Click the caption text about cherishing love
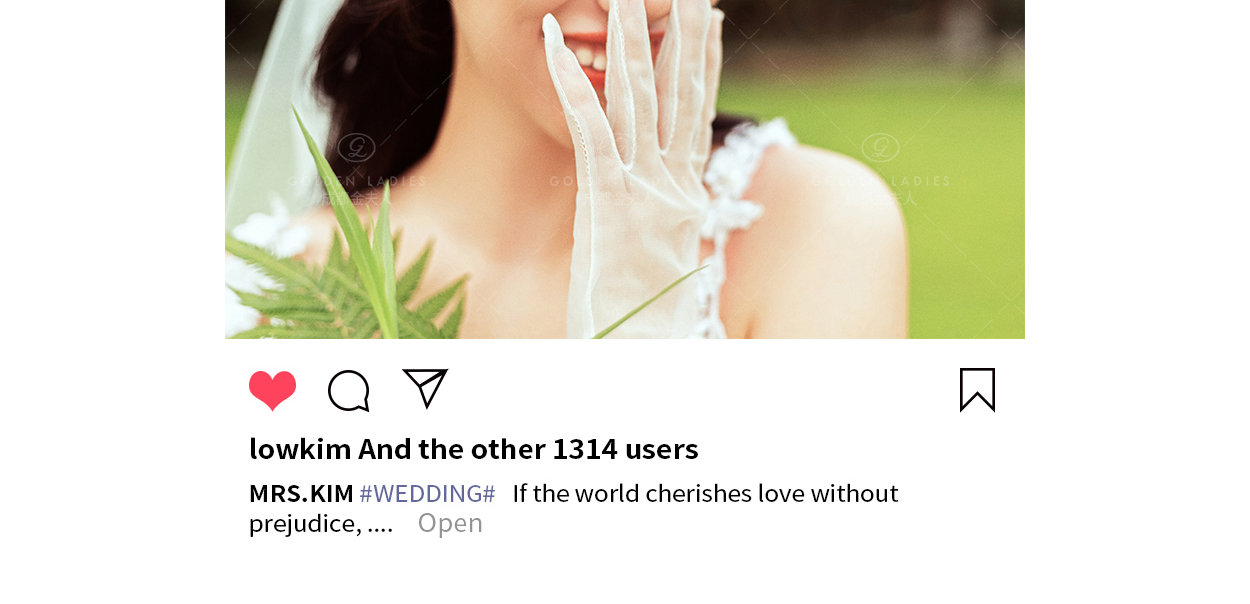The image size is (1250, 604). coord(705,494)
